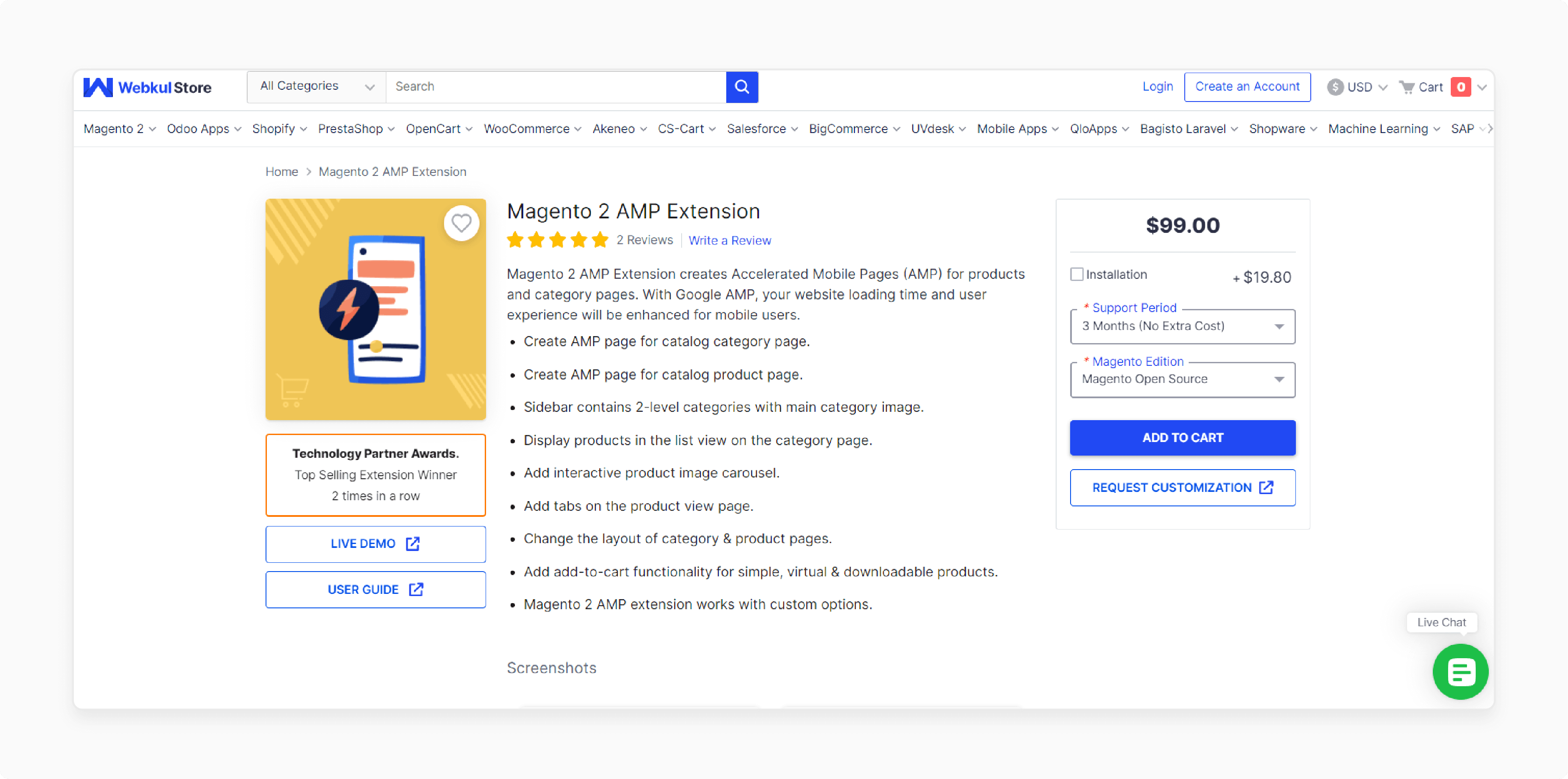Image resolution: width=1568 pixels, height=779 pixels.
Task: Open the QloApps menu
Action: tap(1099, 129)
